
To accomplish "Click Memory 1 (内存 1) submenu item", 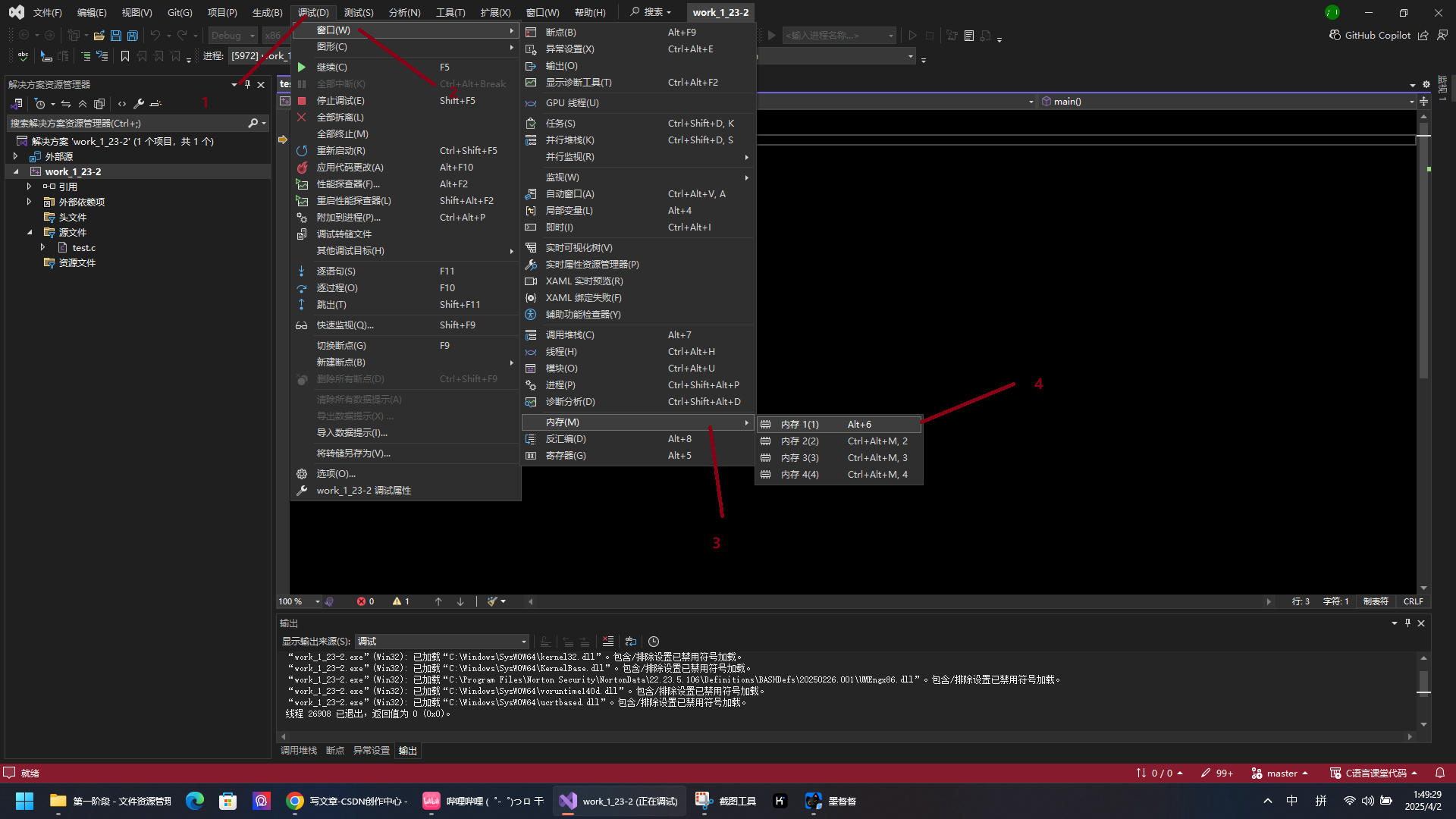I will point(800,425).
